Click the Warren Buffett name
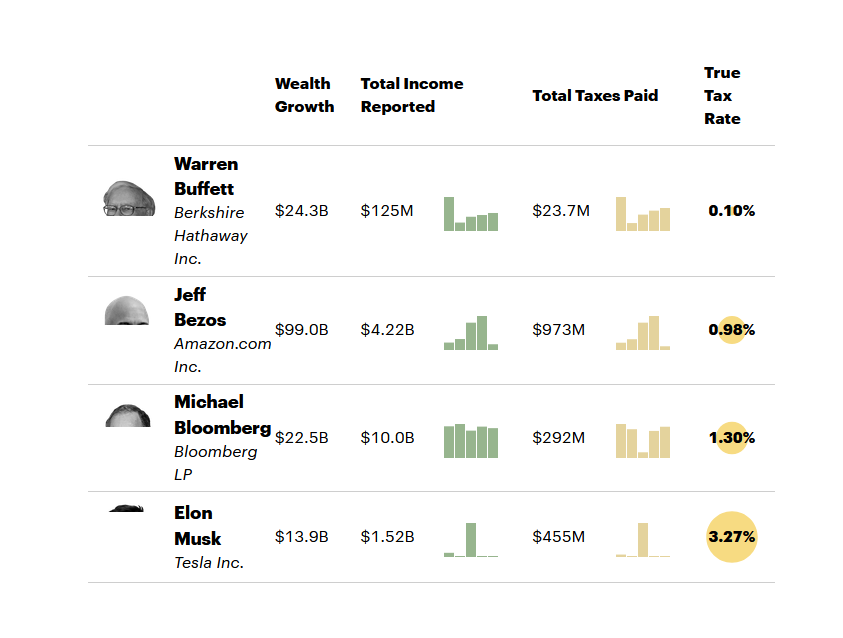 (x=205, y=176)
